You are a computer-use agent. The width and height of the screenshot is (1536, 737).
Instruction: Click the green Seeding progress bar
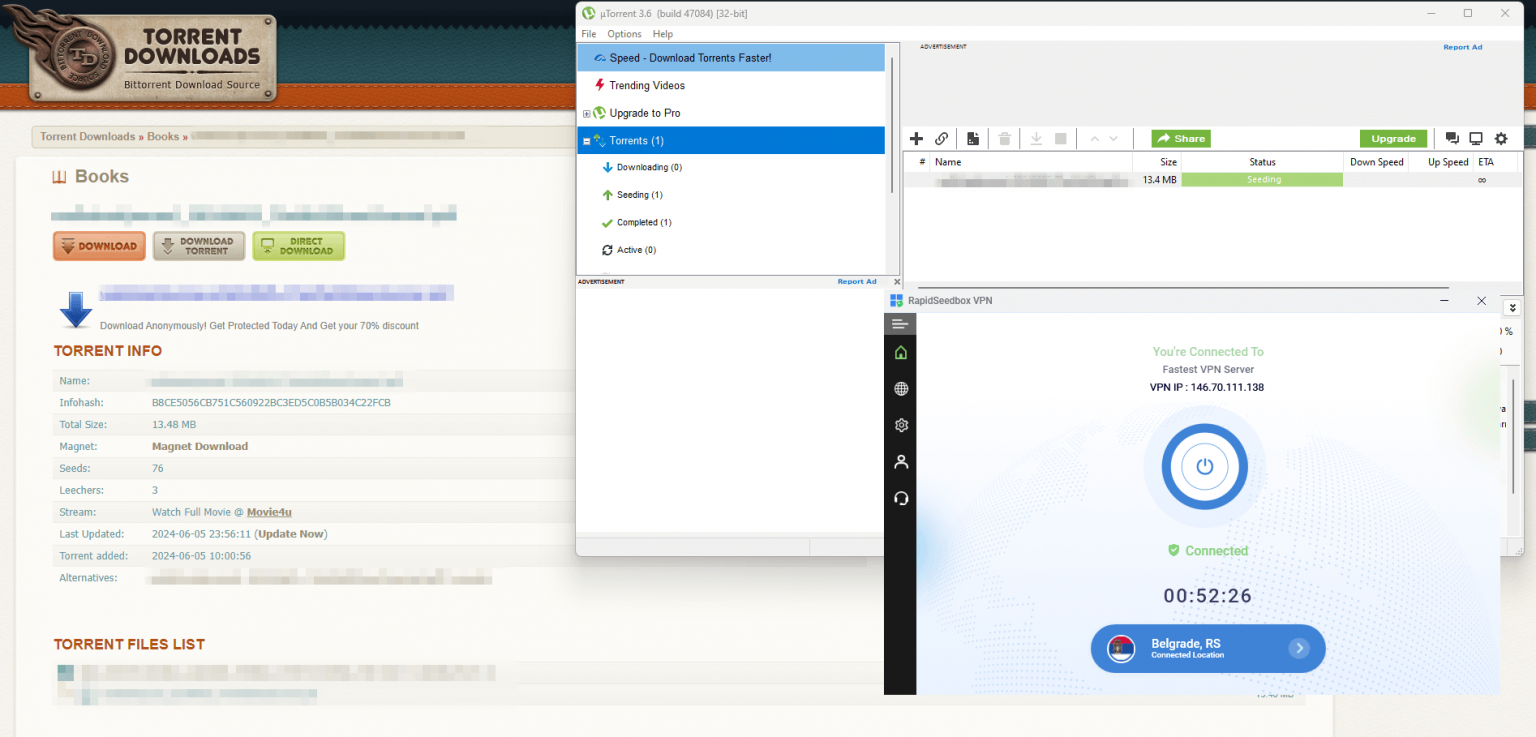pyautogui.click(x=1262, y=180)
